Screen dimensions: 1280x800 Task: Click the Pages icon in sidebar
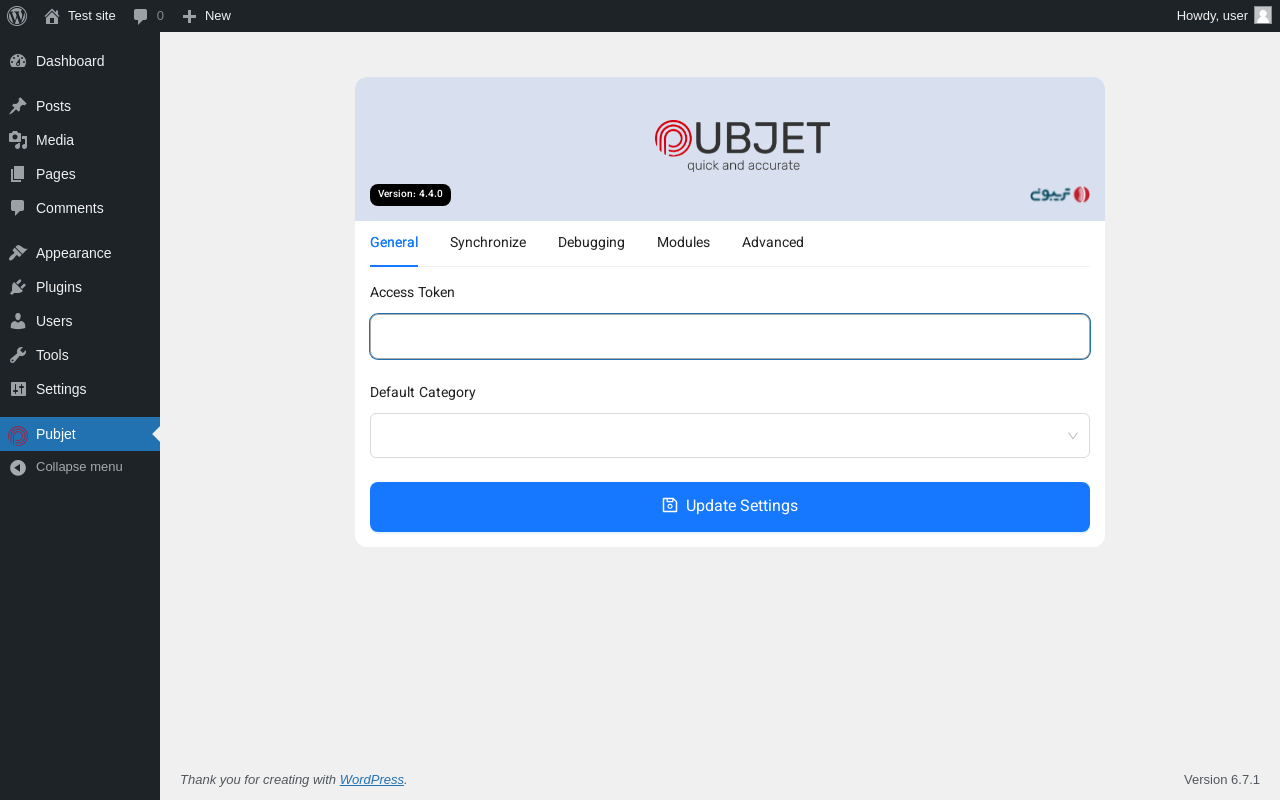tap(18, 174)
